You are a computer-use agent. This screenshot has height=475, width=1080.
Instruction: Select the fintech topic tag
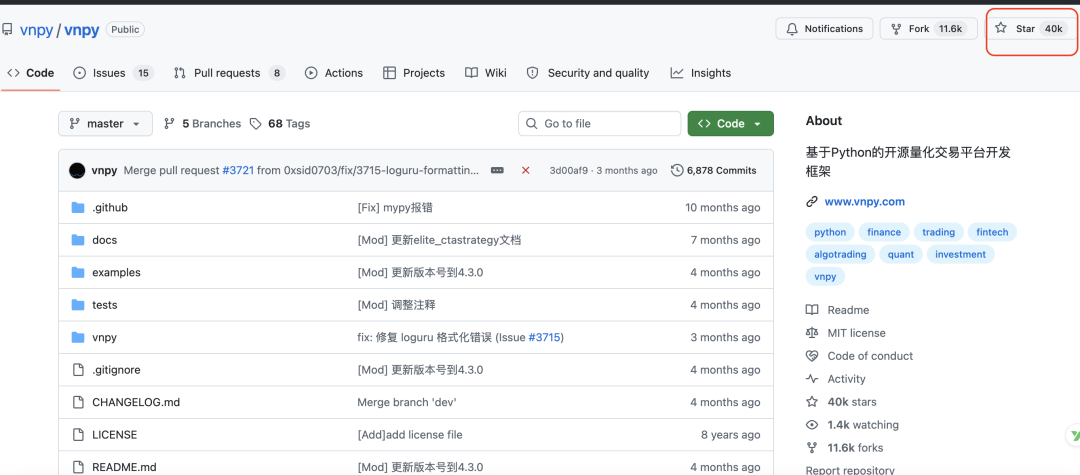click(x=993, y=233)
